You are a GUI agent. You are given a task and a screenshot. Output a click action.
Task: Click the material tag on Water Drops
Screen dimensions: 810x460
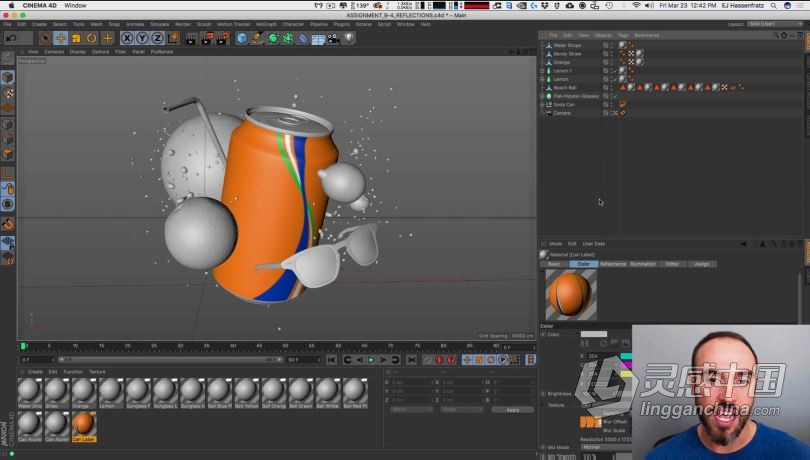[622, 45]
